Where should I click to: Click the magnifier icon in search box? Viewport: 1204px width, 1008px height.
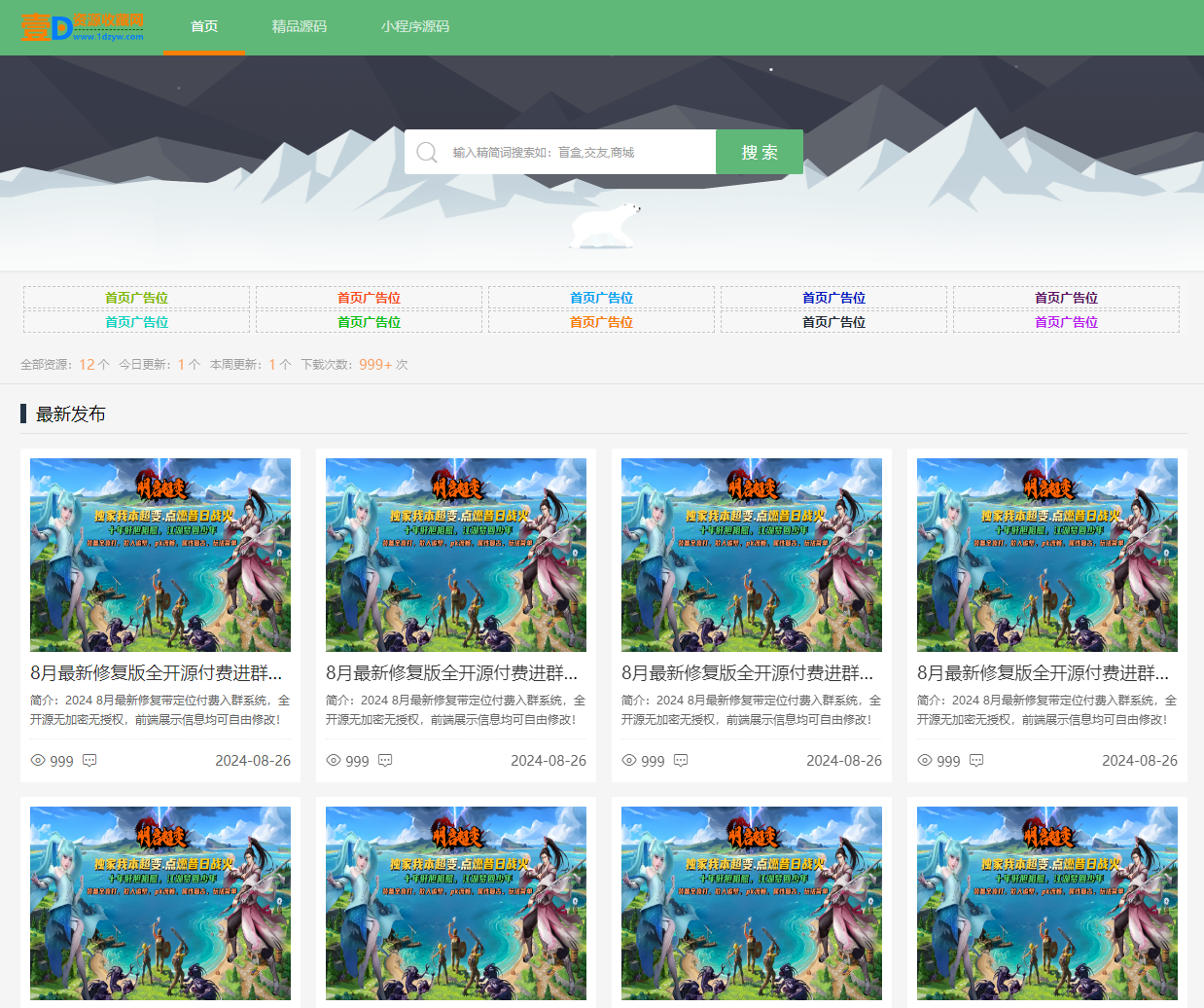pyautogui.click(x=427, y=153)
